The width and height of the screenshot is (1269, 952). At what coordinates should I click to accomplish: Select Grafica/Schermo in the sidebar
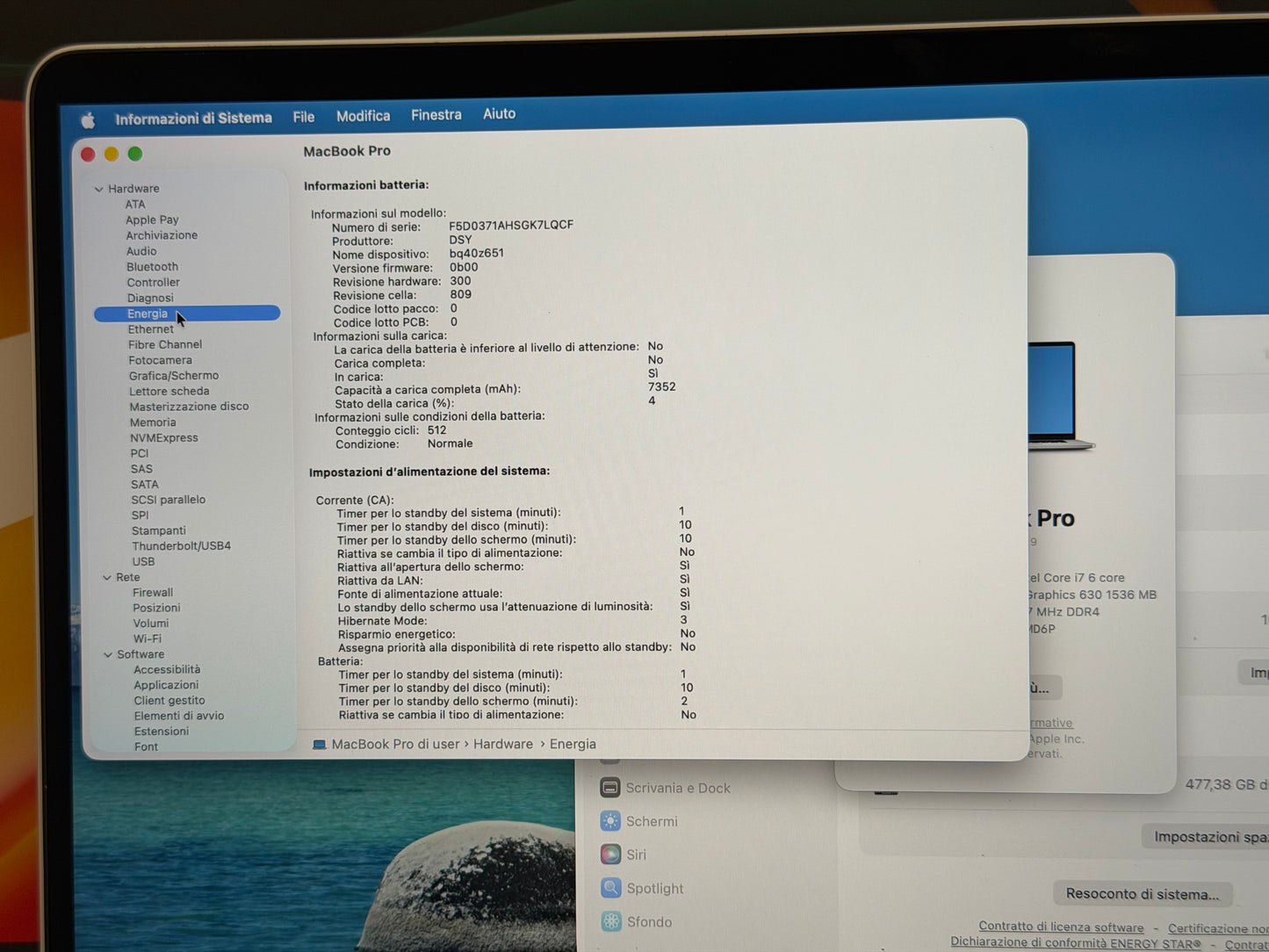(174, 376)
